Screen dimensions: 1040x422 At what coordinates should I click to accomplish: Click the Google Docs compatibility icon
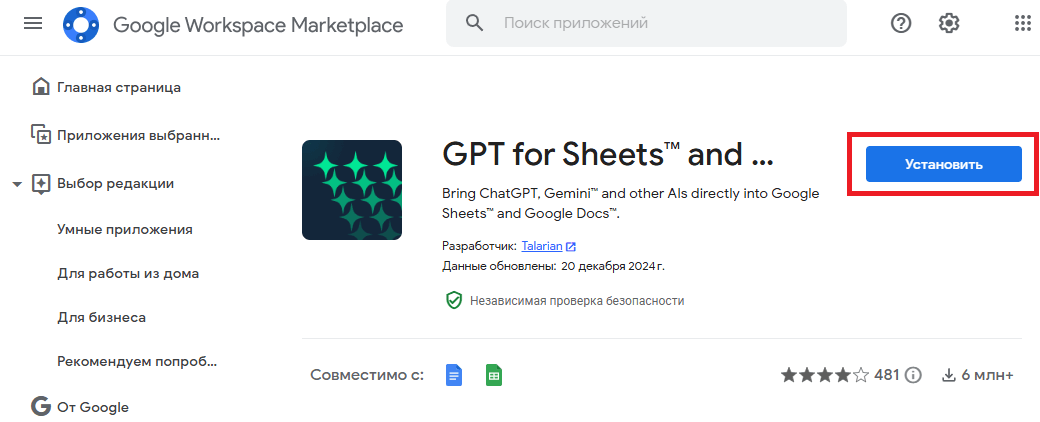pos(454,376)
